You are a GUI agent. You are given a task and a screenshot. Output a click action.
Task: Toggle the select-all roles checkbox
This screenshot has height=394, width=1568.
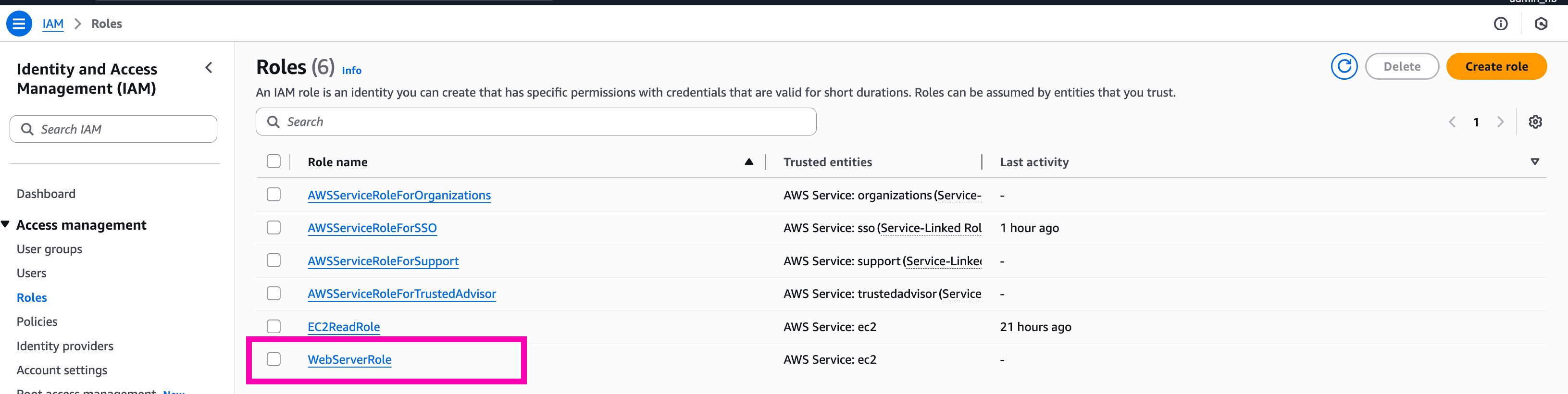[x=274, y=161]
